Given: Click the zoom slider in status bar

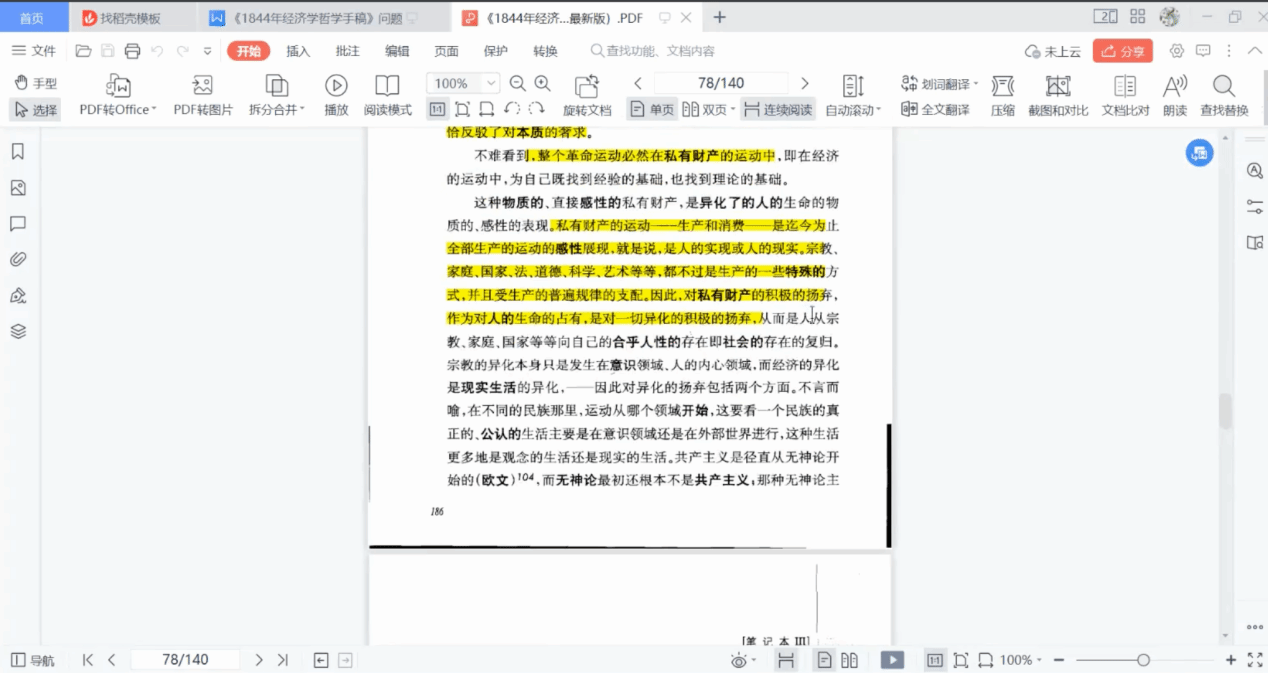Looking at the screenshot, I should (x=1143, y=660).
